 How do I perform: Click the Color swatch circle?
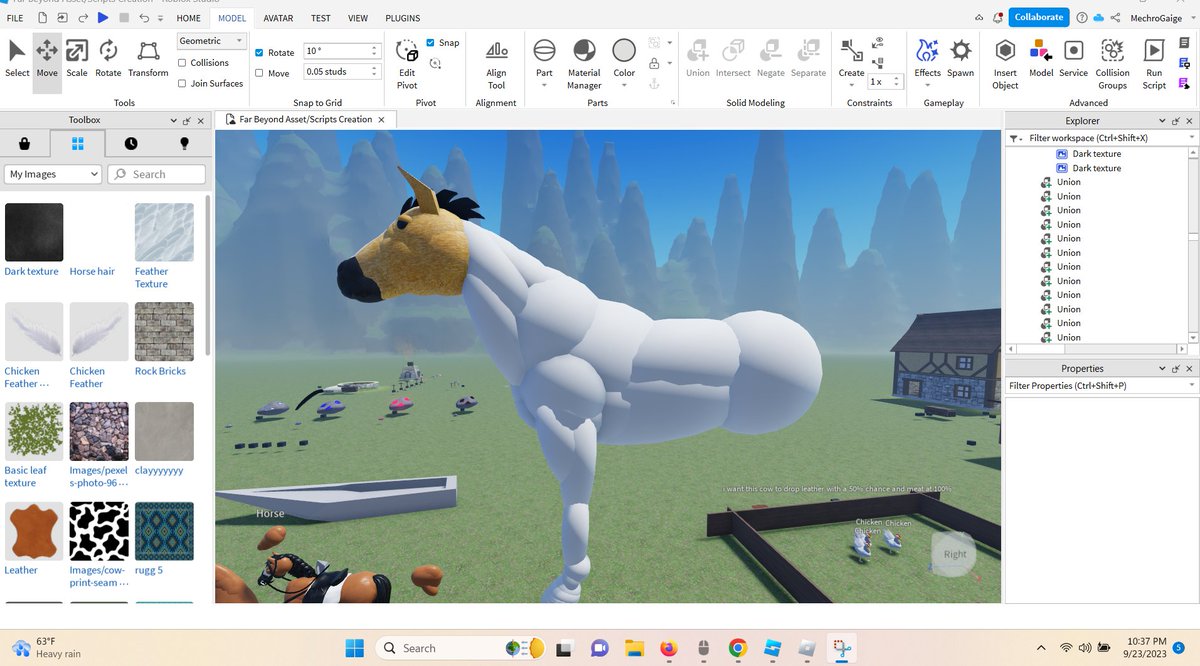point(624,51)
